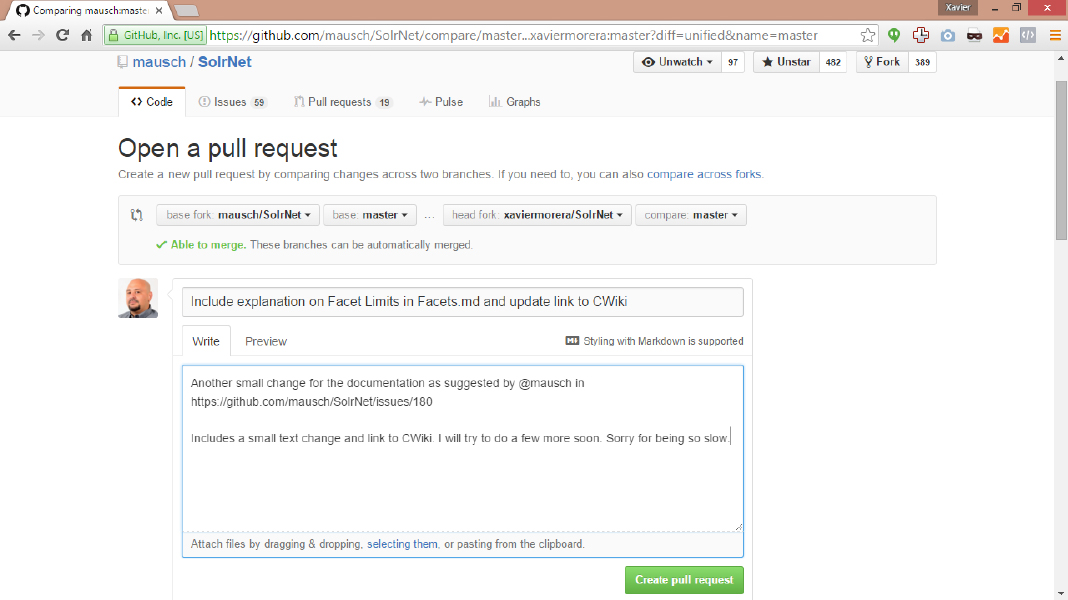Viewport: 1068px width, 600px height.
Task: Click the browser back arrow
Action: click(14, 35)
